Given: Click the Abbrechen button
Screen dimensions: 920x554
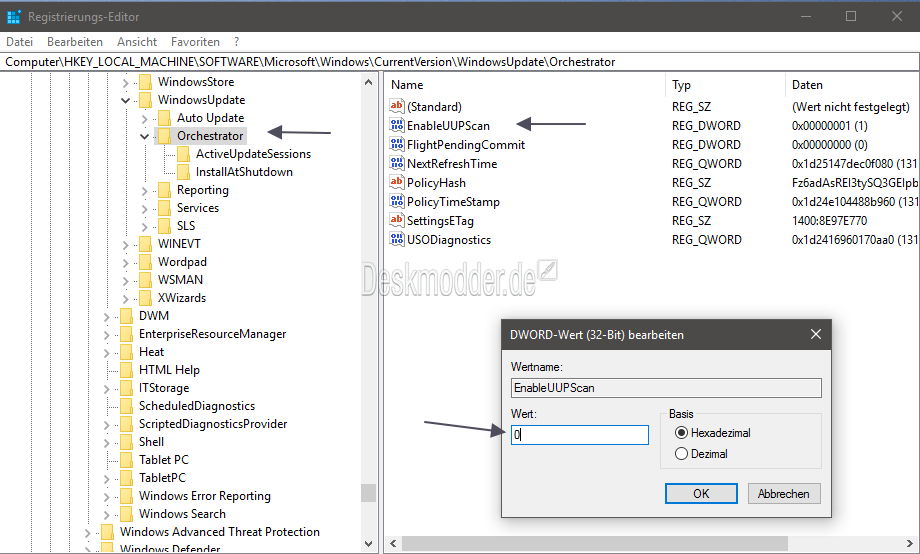Looking at the screenshot, I should tap(784, 494).
